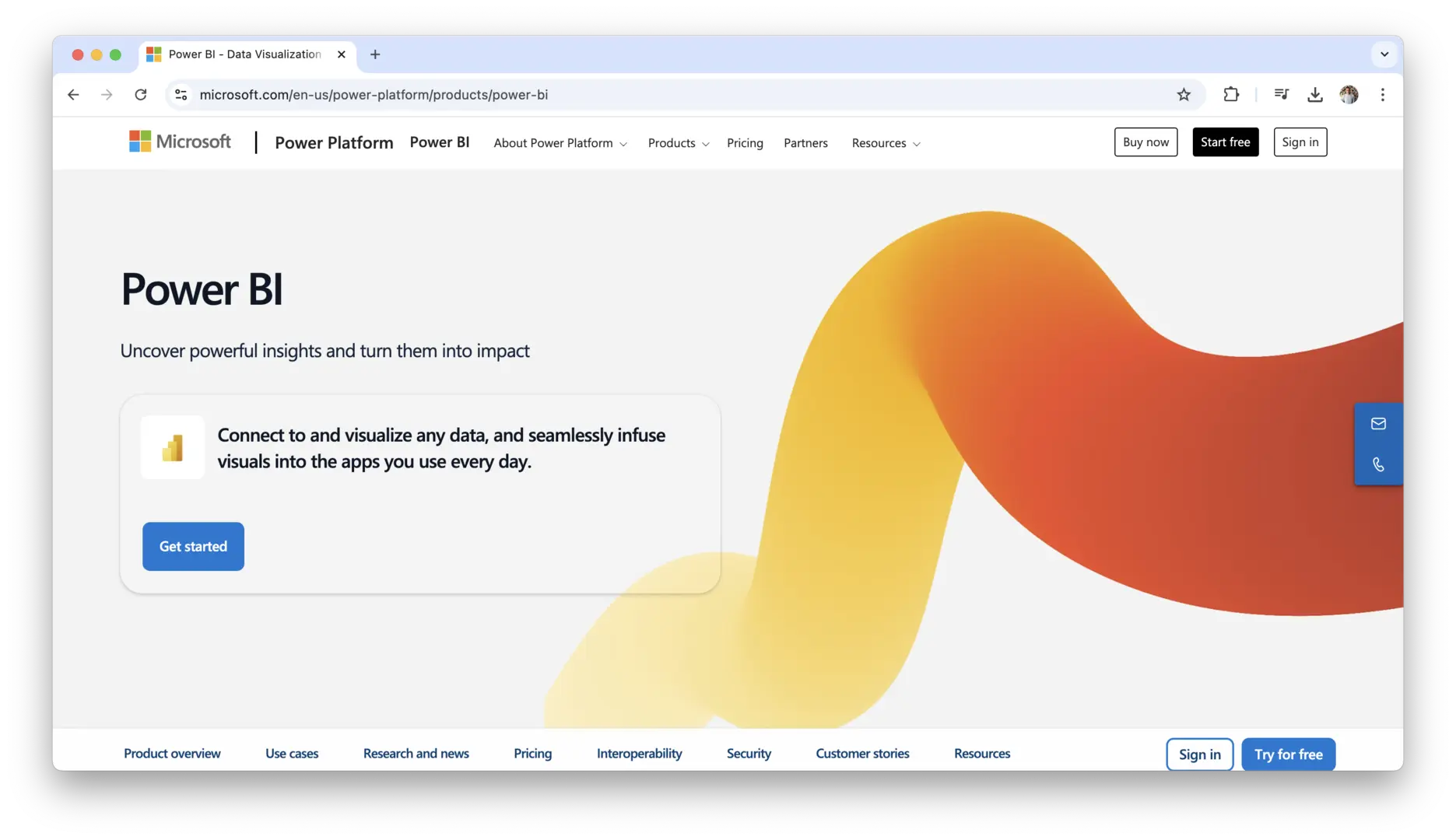Click the Buy now button
Screen dimensions: 1456x840
[x=1146, y=142]
